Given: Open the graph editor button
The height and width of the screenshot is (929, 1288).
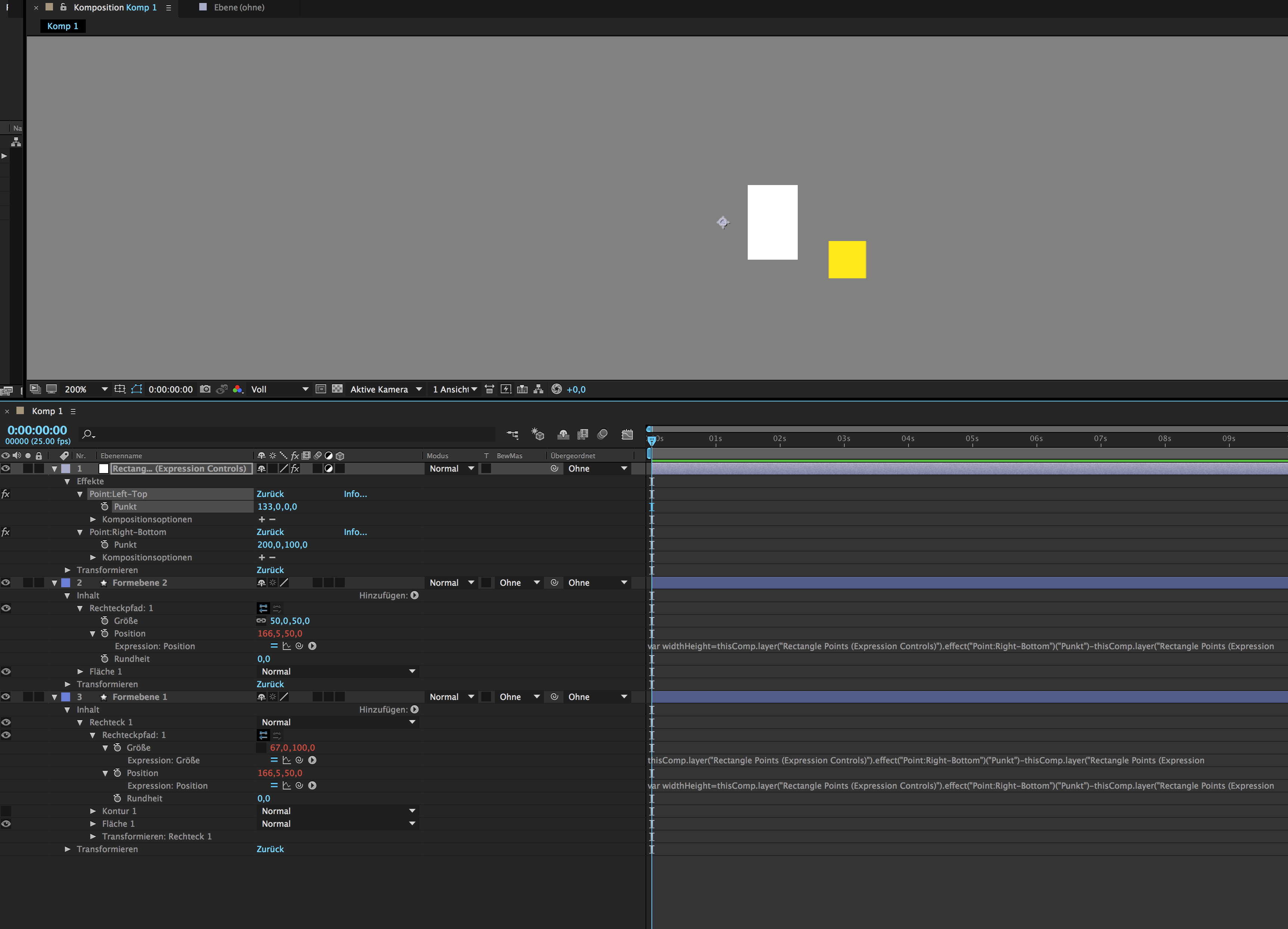Looking at the screenshot, I should 627,434.
